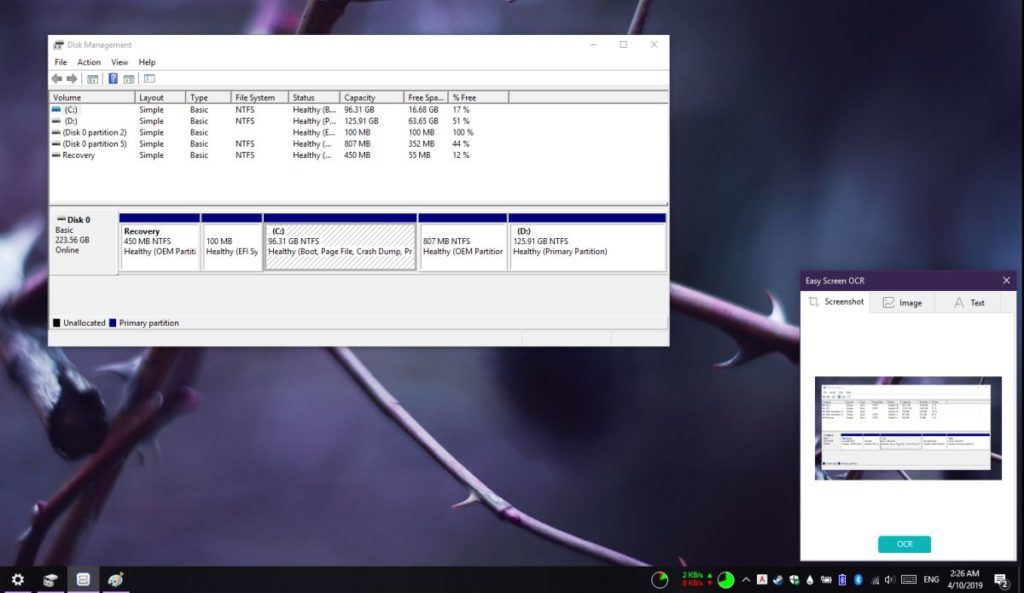Expand the hidden system tray icons chevron
Viewport: 1024px width, 593px height.
(x=745, y=580)
